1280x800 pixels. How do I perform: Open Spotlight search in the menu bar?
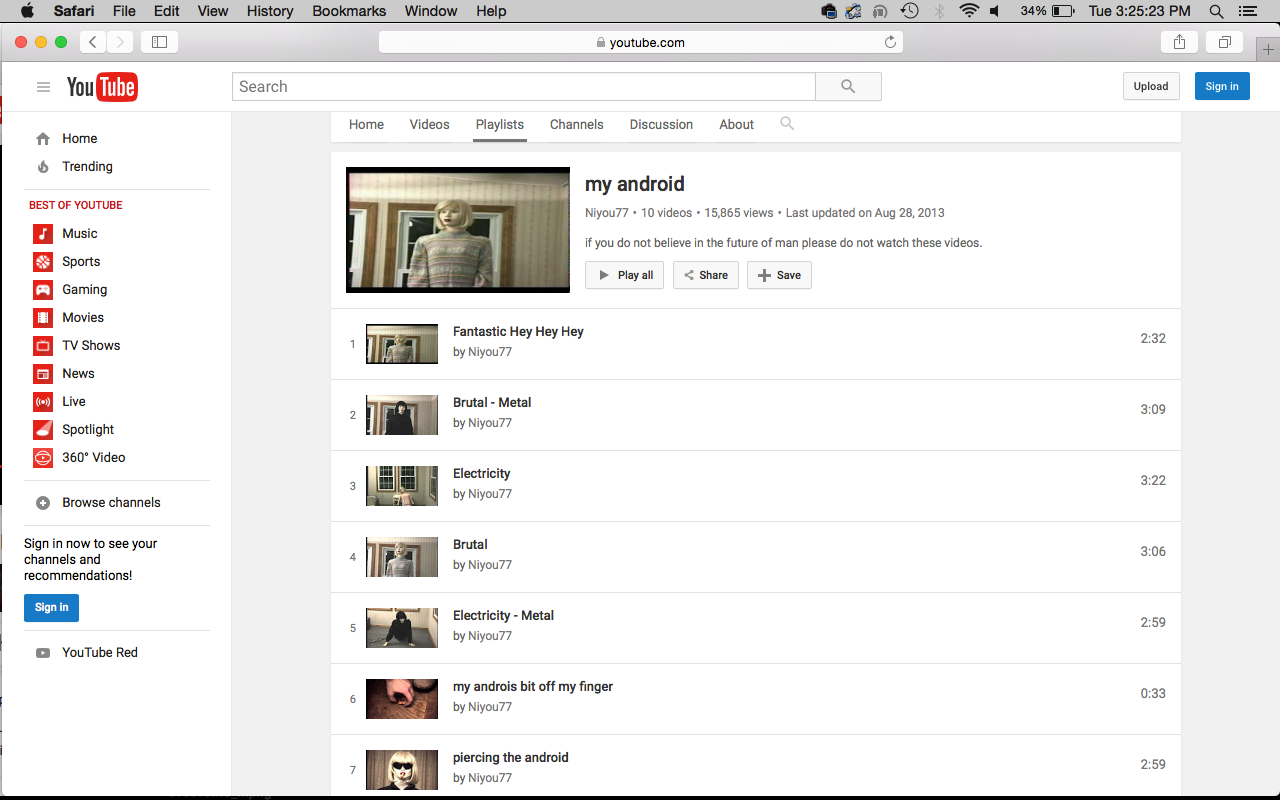click(1216, 11)
